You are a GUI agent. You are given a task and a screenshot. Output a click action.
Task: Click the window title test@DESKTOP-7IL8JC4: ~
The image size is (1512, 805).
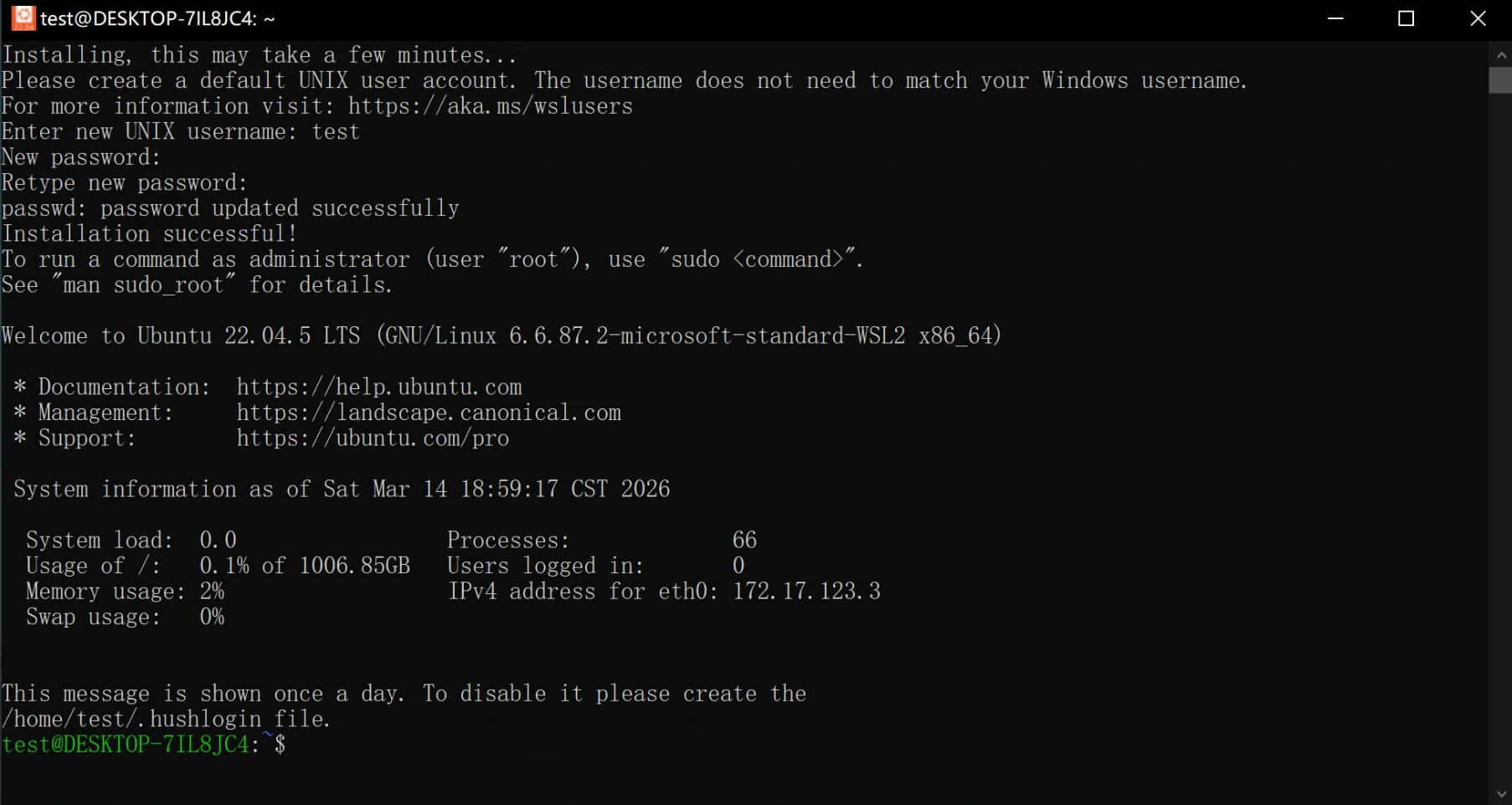point(157,18)
